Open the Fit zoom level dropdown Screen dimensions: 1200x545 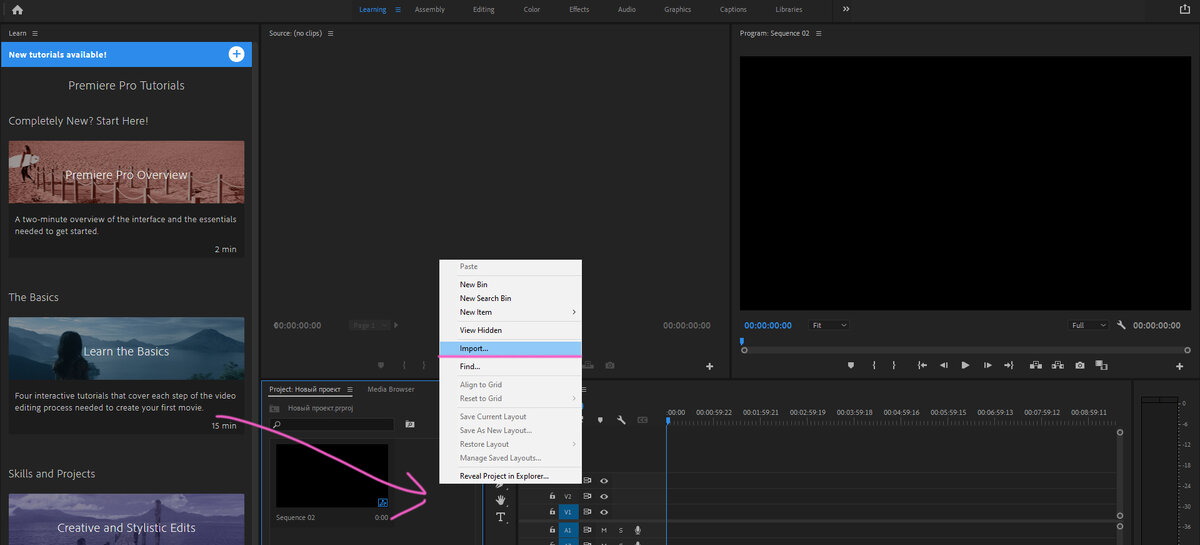(830, 325)
